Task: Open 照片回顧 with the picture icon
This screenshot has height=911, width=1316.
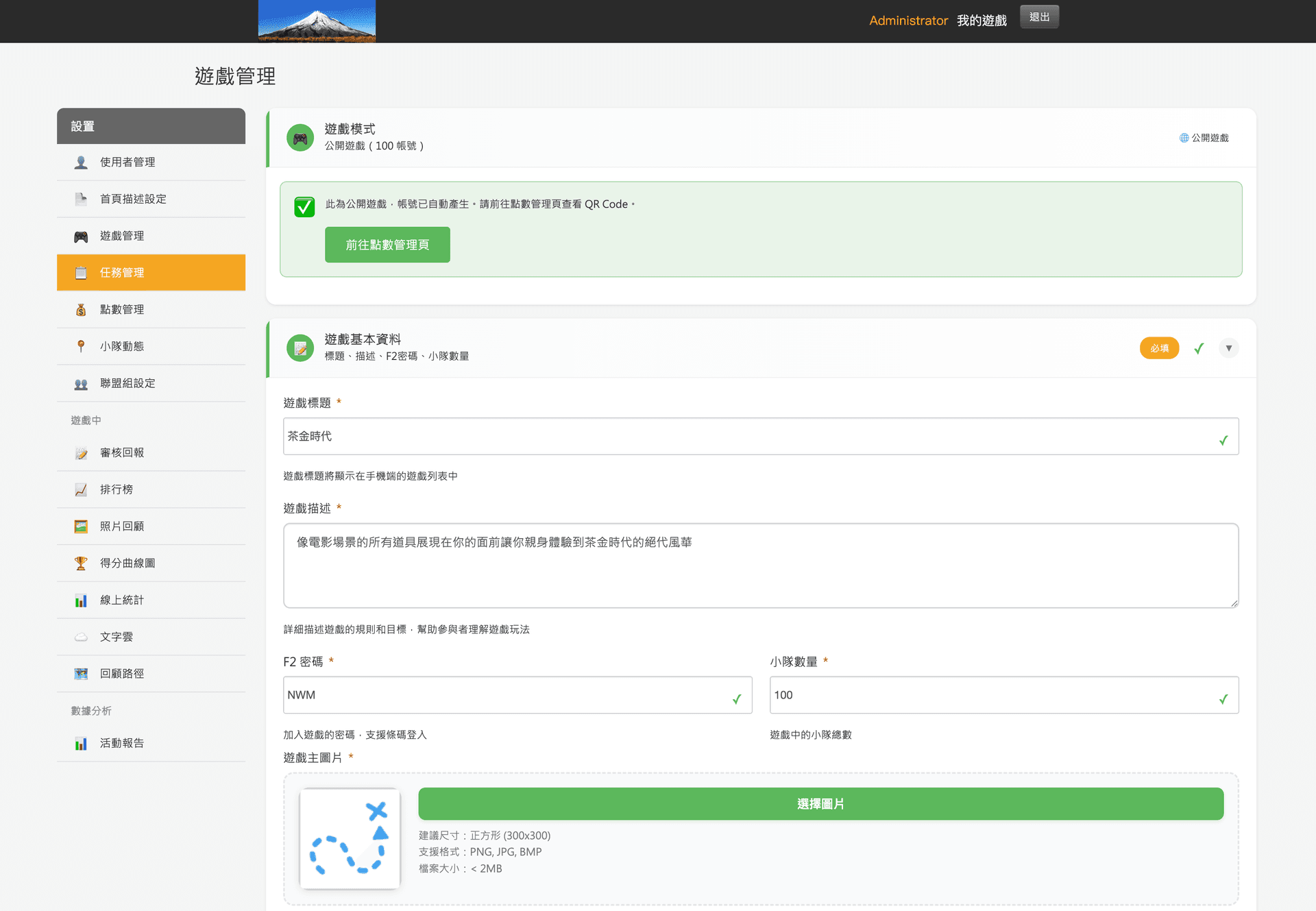Action: click(x=80, y=526)
